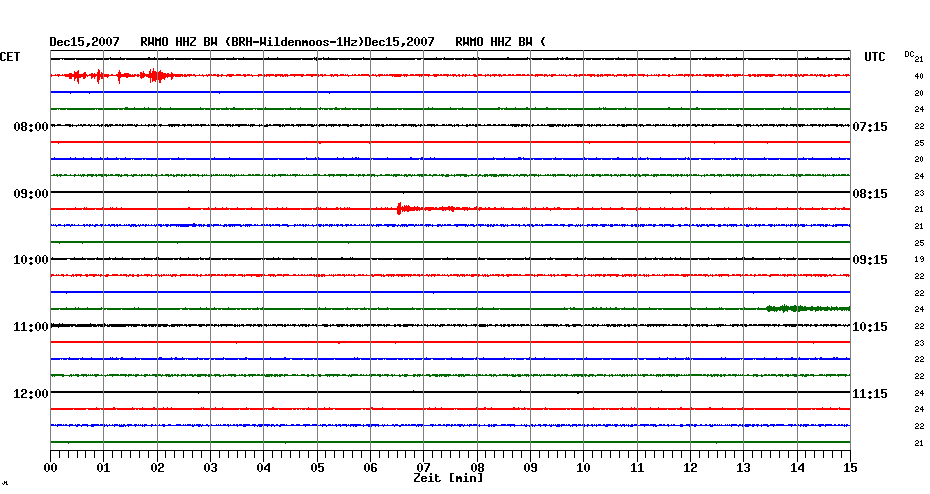
Task: Click the DC value 19
Action: tap(919, 259)
